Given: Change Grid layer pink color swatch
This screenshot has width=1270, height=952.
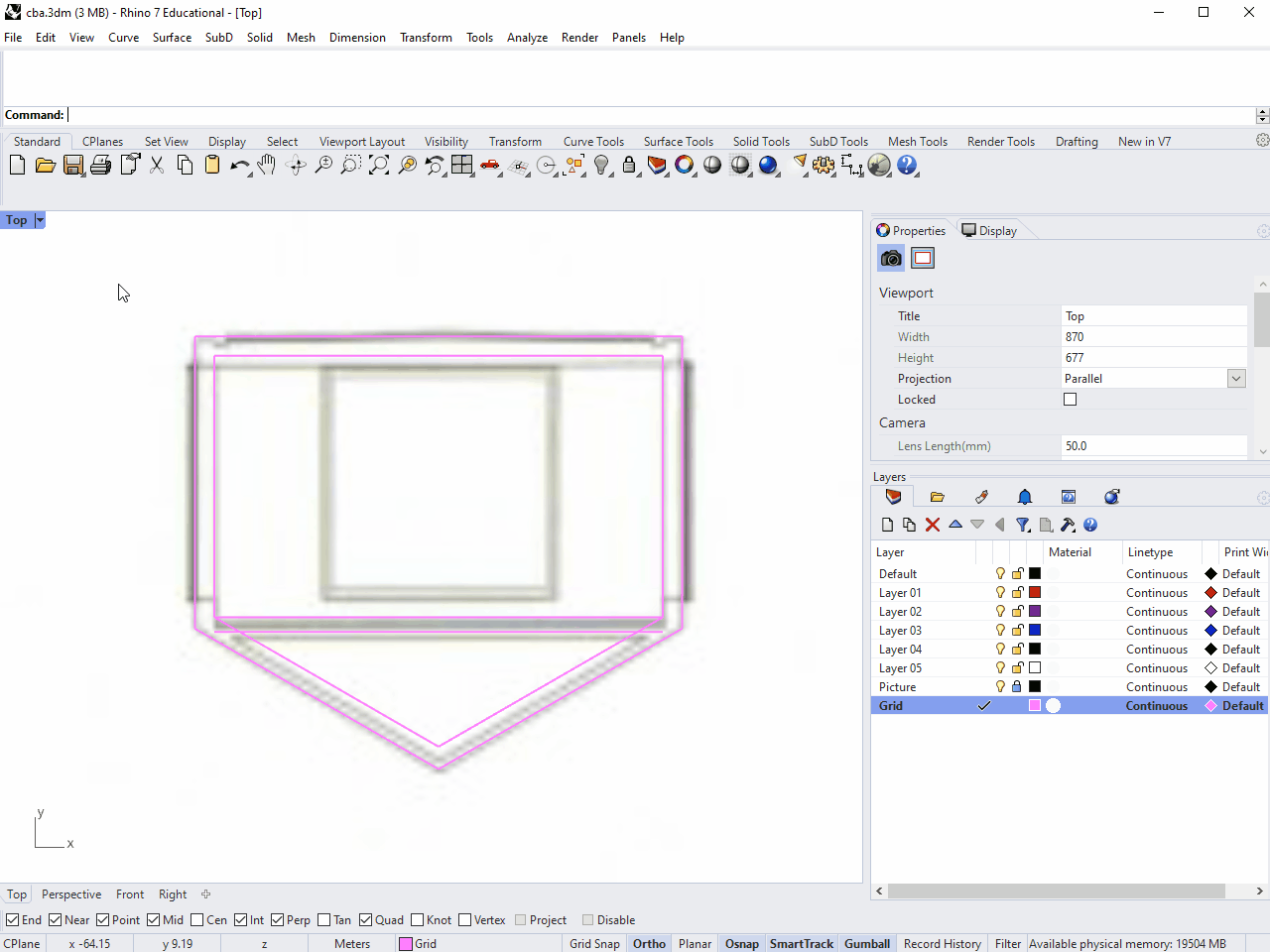Looking at the screenshot, I should 1035,706.
